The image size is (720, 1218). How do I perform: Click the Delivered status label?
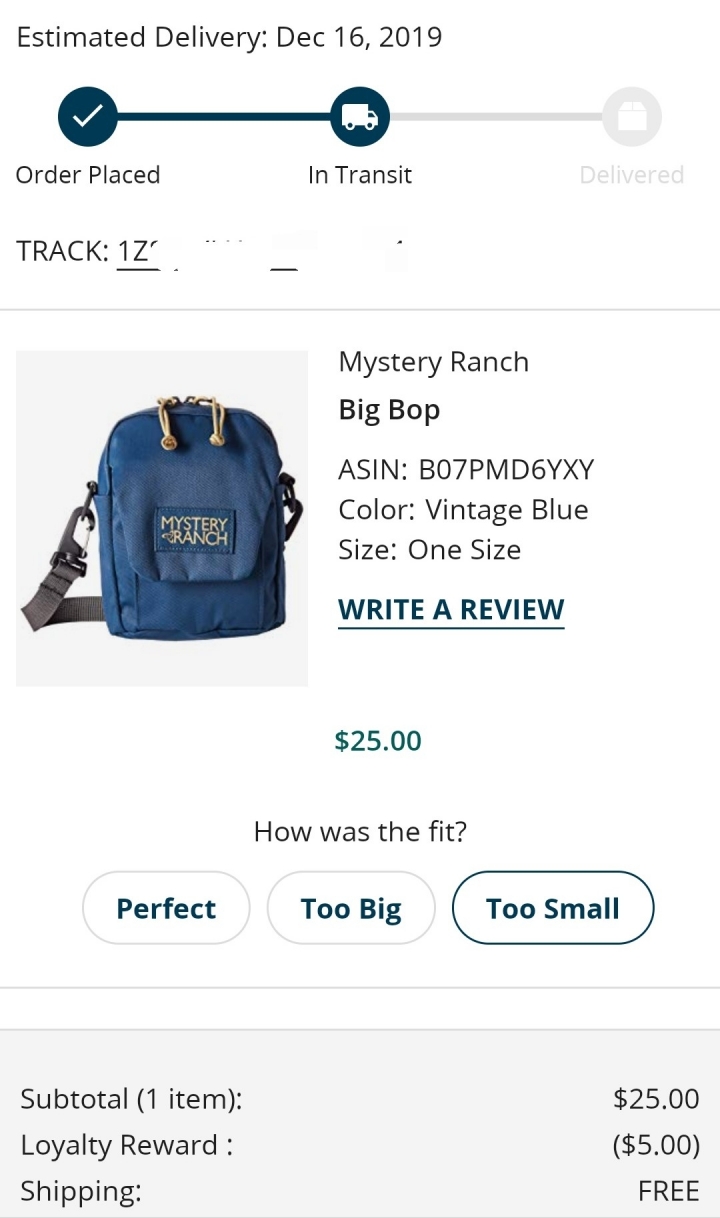tap(632, 175)
